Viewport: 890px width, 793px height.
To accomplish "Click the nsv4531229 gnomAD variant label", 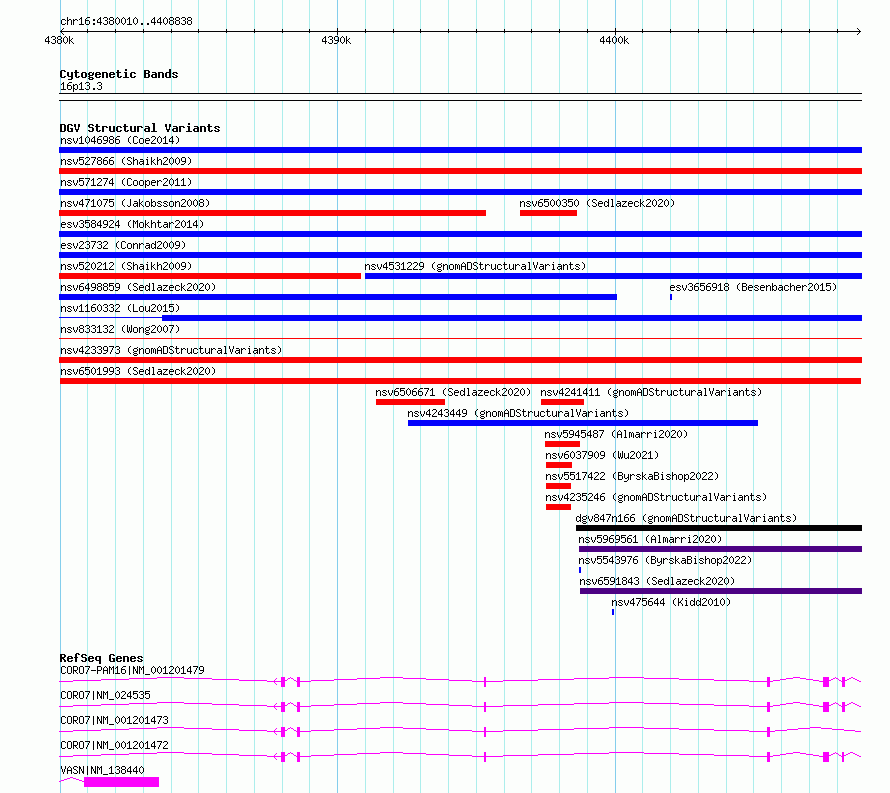I will [475, 266].
